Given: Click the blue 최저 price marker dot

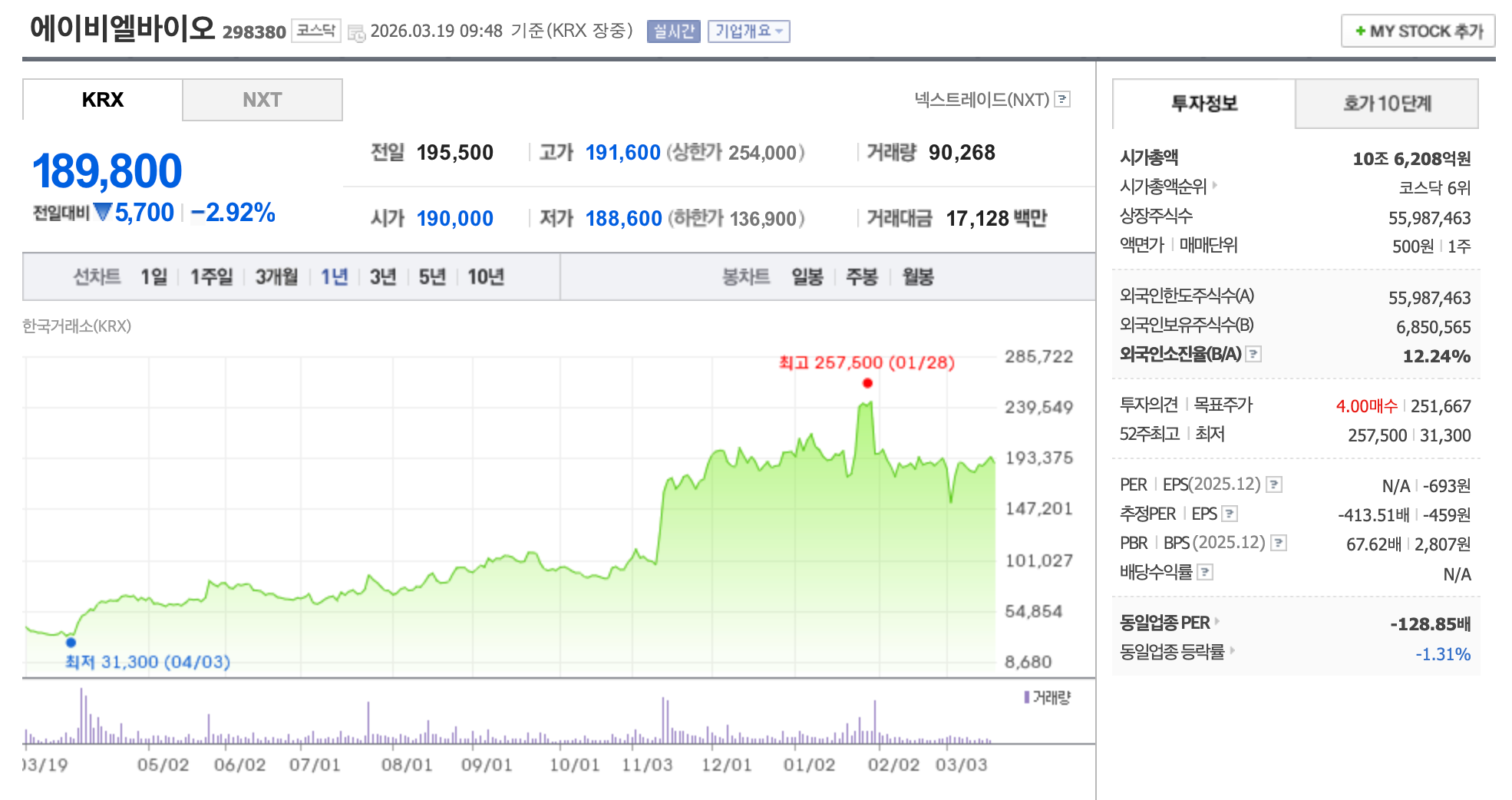Looking at the screenshot, I should (71, 642).
